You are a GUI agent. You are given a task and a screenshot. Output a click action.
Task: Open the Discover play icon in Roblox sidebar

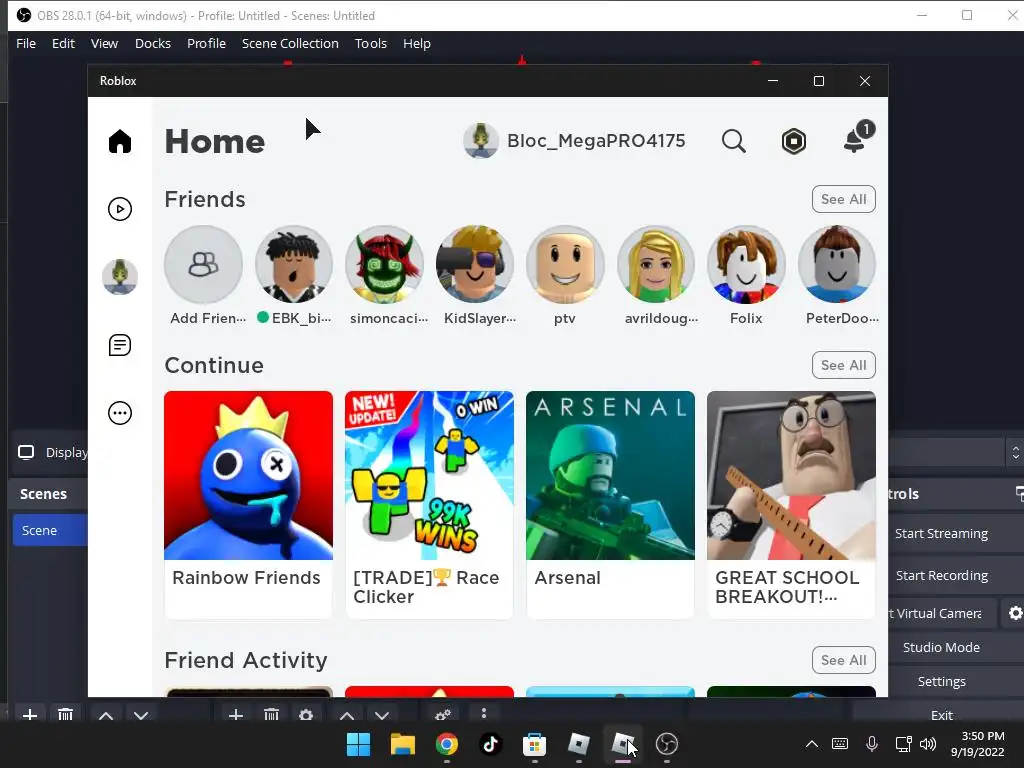(120, 209)
